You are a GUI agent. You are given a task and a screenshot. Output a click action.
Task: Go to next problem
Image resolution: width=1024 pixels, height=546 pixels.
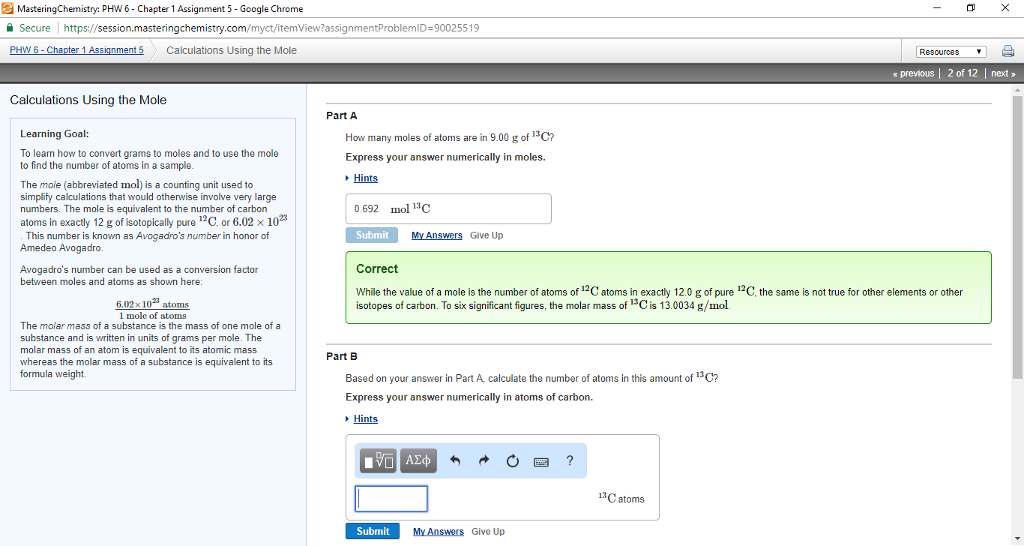click(x=1003, y=73)
